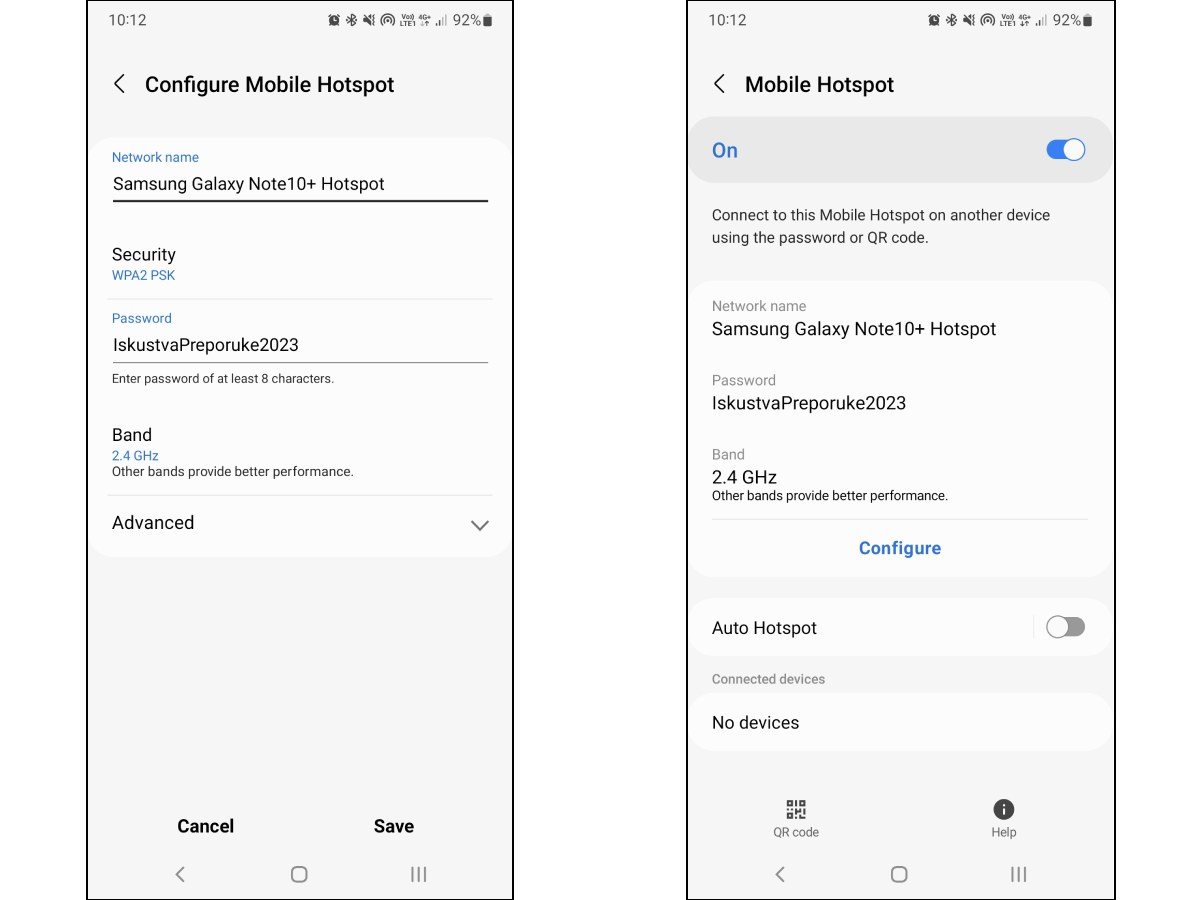Open Security WPA2 PSK selection

coord(300,263)
